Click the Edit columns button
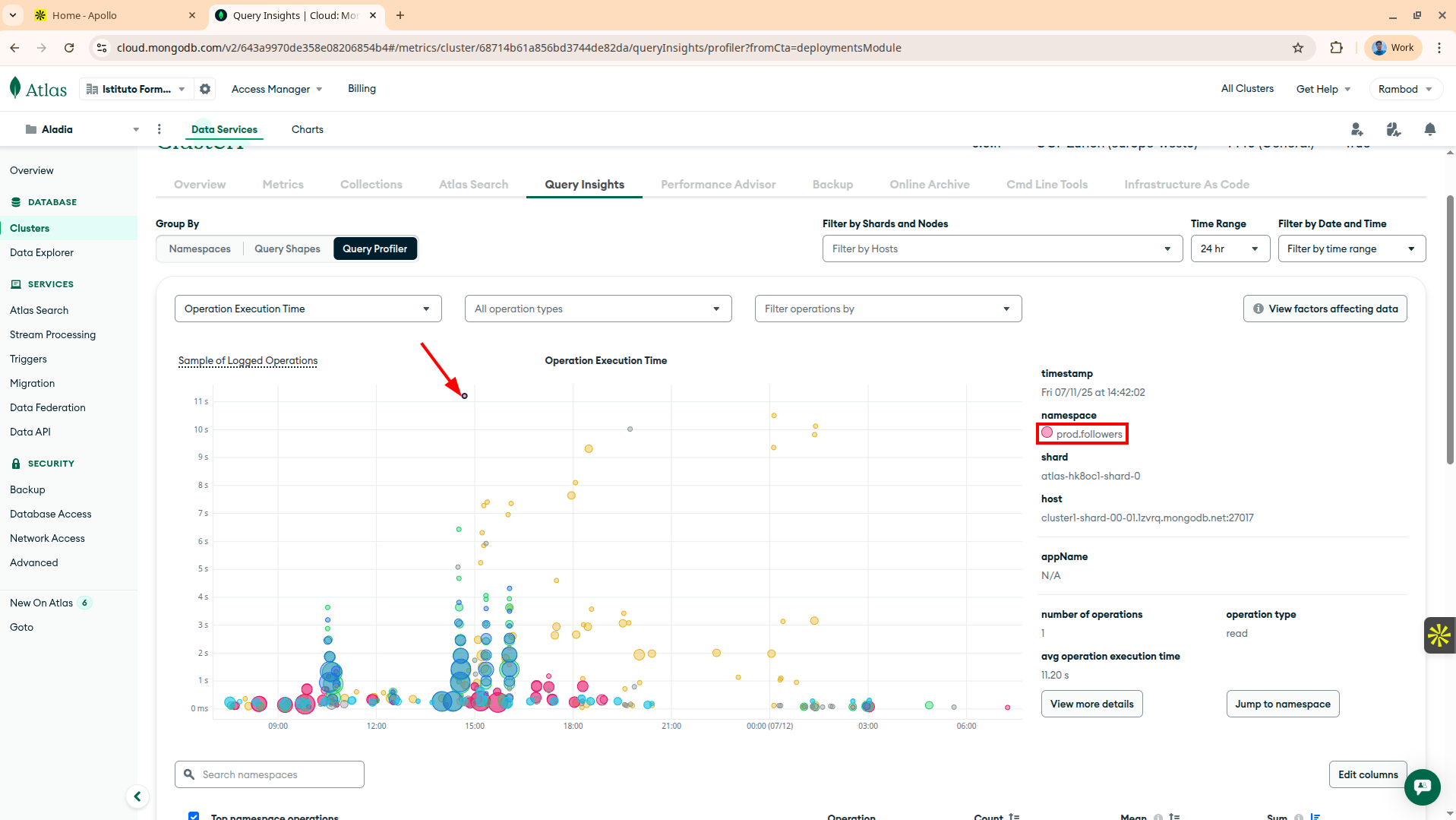This screenshot has height=820, width=1456. [1367, 774]
